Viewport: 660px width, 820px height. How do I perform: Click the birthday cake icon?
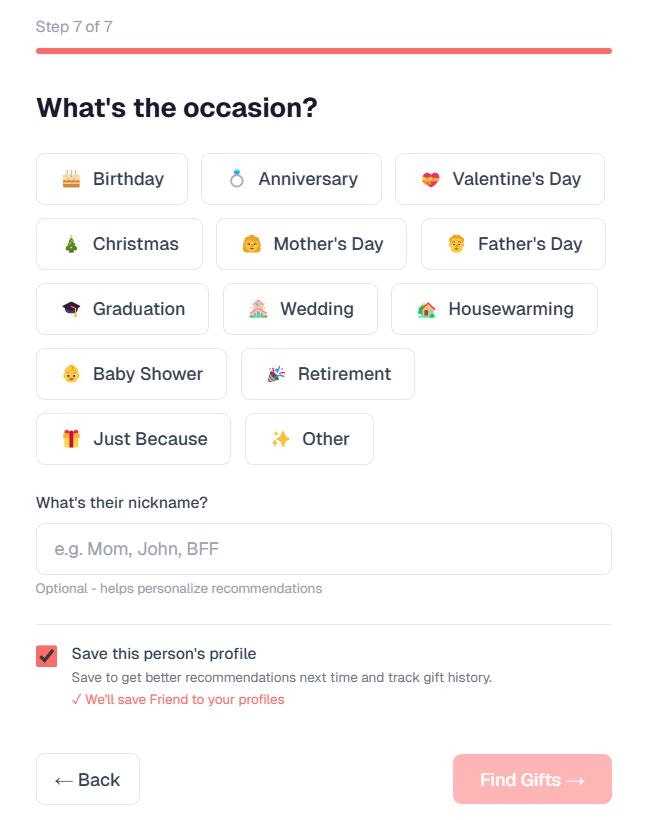tap(70, 179)
